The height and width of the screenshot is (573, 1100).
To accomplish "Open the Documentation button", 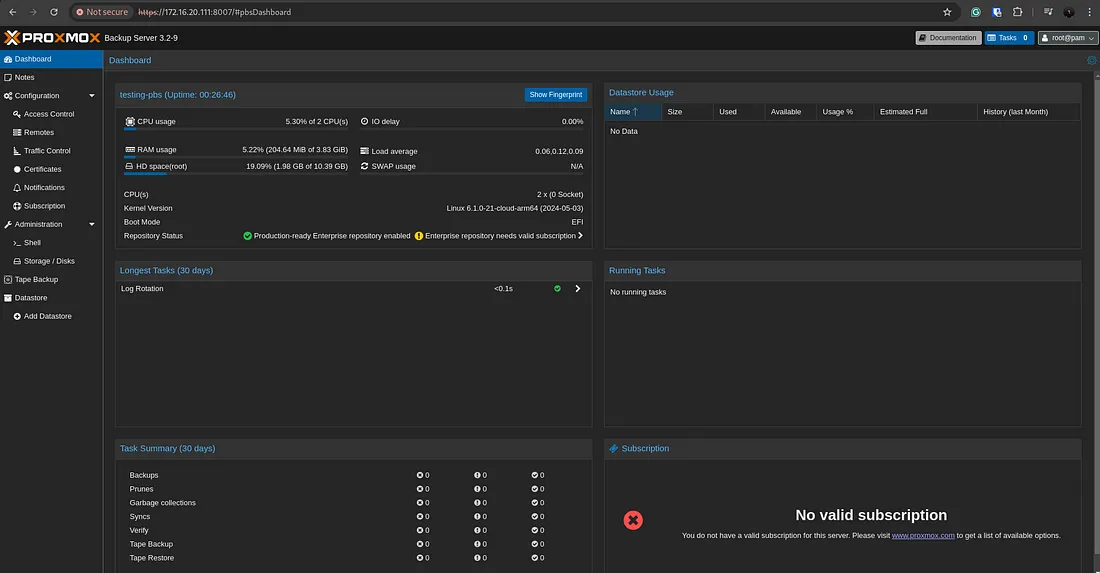I will point(948,38).
